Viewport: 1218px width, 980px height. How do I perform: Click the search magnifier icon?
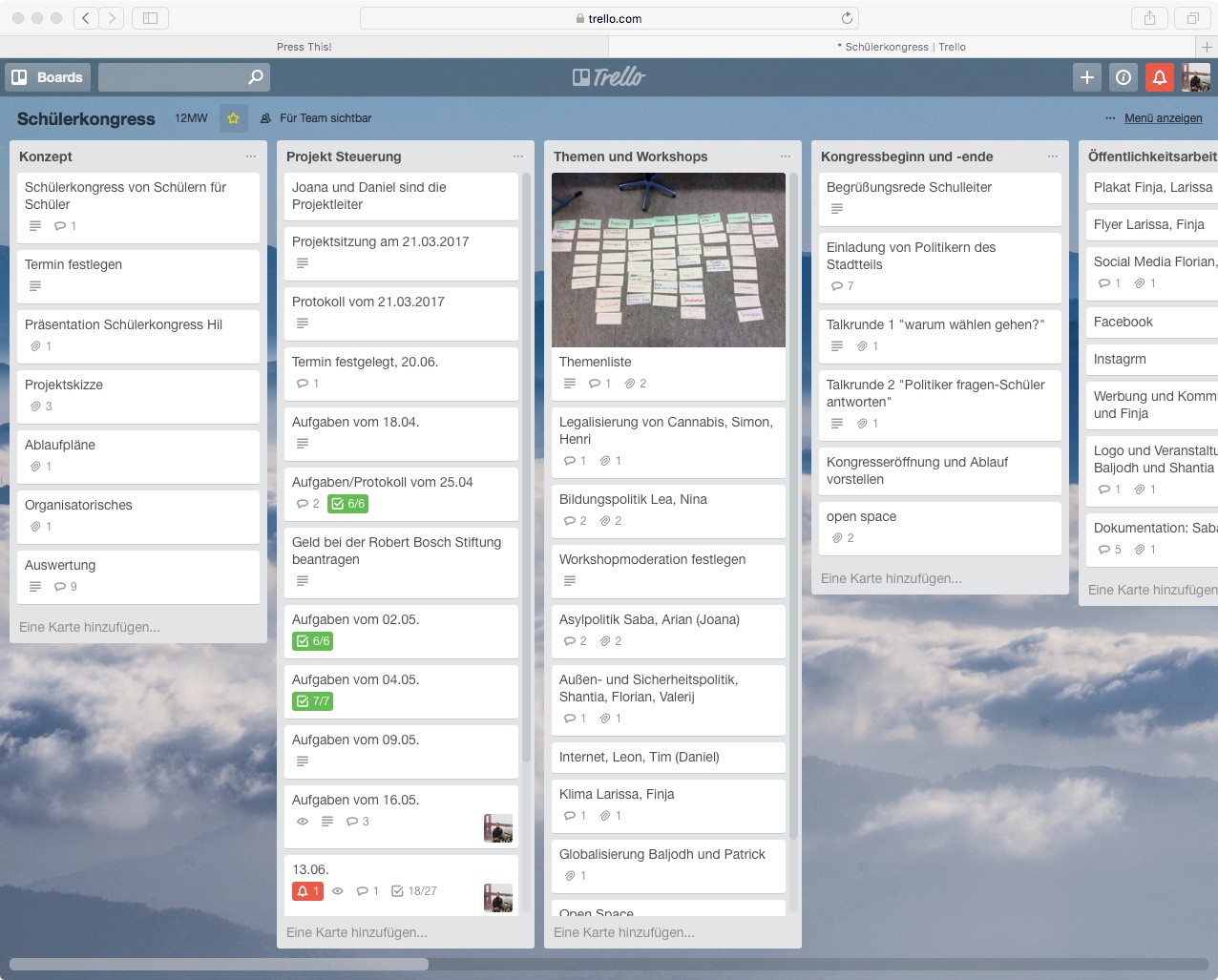(255, 77)
